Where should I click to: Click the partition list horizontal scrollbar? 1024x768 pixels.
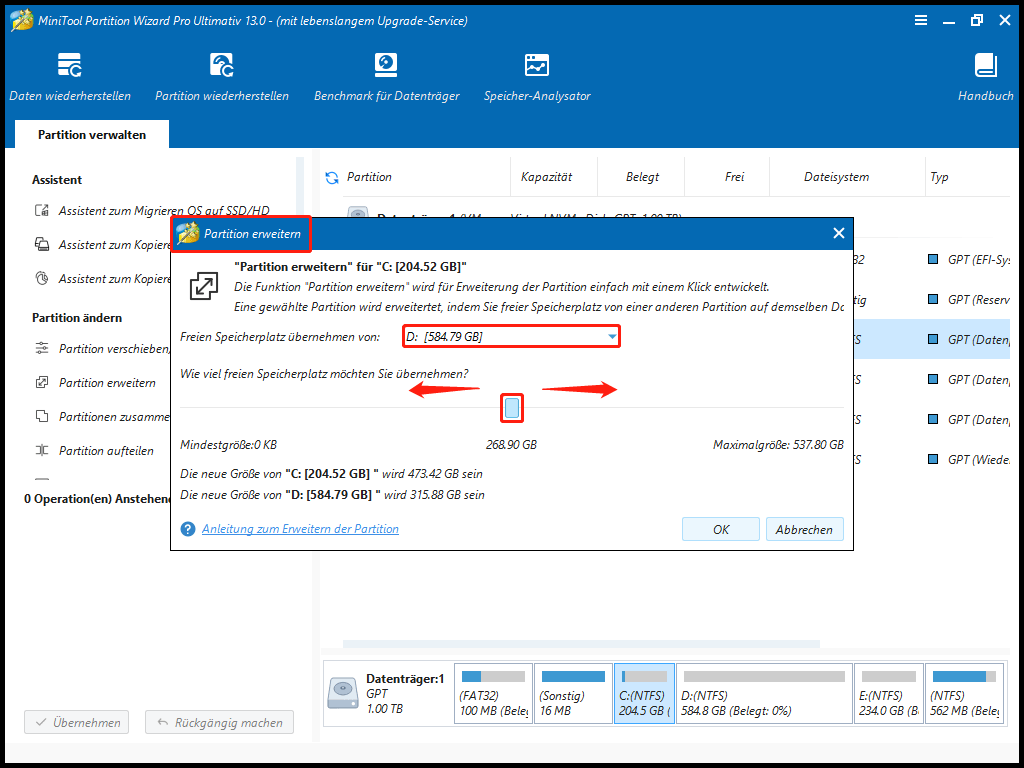point(581,644)
